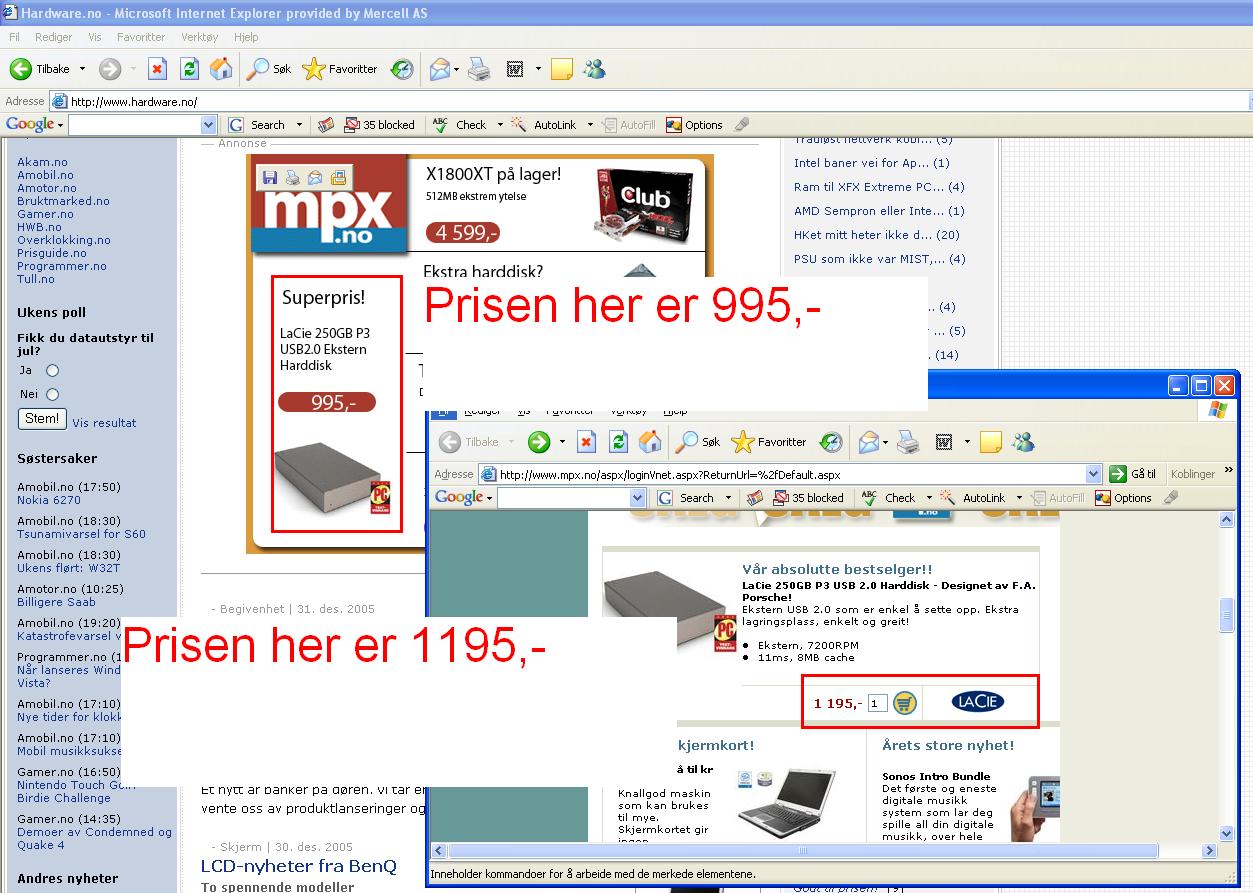Click 35 blocked popup blocker, main window
Image resolution: width=1253 pixels, height=893 pixels.
coord(379,125)
